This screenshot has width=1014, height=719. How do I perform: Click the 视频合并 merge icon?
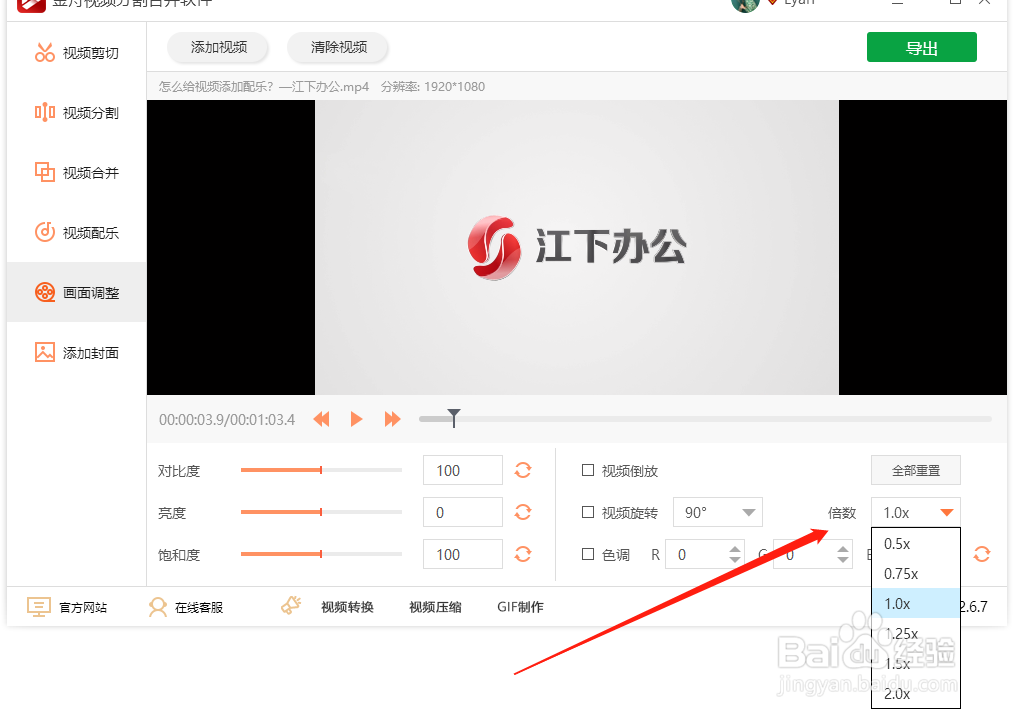pyautogui.click(x=45, y=172)
